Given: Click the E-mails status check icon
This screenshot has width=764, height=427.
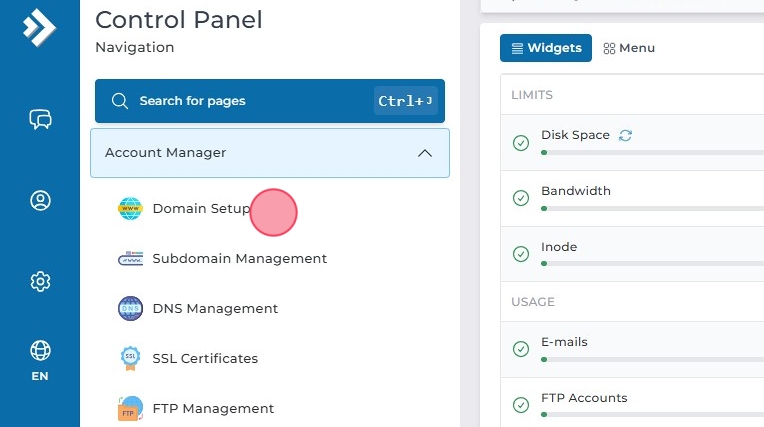Looking at the screenshot, I should 521,349.
